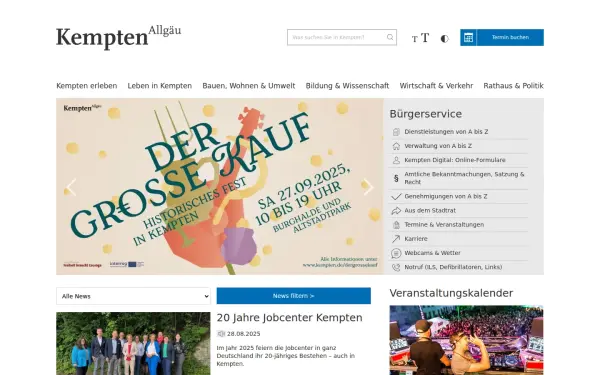Open Der Grosse Kauf banner image
Screen dimensions: 600x375
pos(220,186)
